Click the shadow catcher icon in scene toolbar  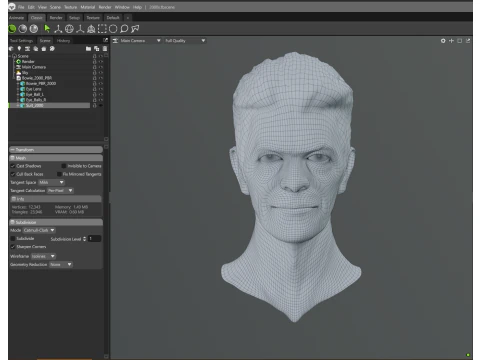point(44,49)
